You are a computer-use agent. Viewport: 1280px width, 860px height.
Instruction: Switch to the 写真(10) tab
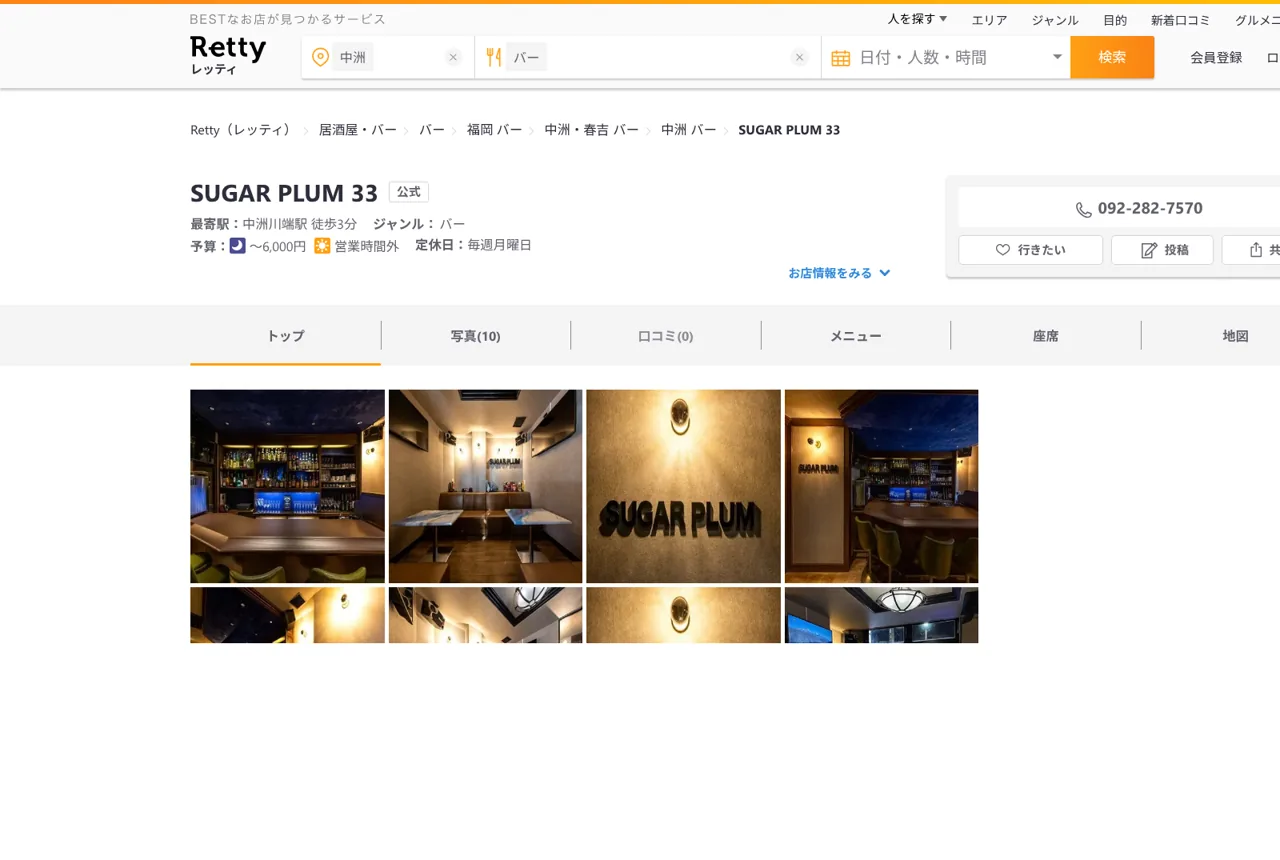click(x=476, y=336)
